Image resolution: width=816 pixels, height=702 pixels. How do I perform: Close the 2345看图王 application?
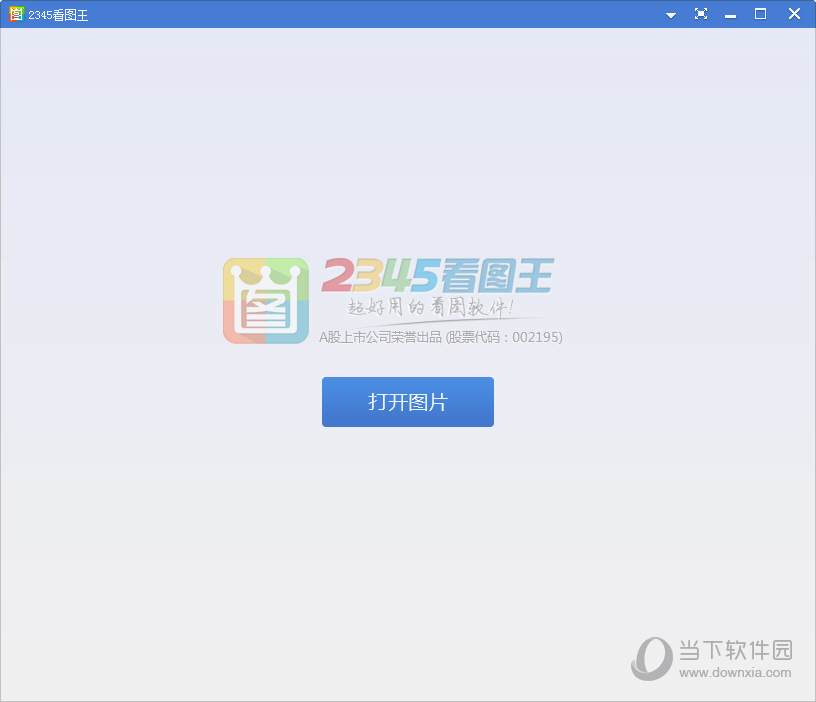(x=793, y=14)
